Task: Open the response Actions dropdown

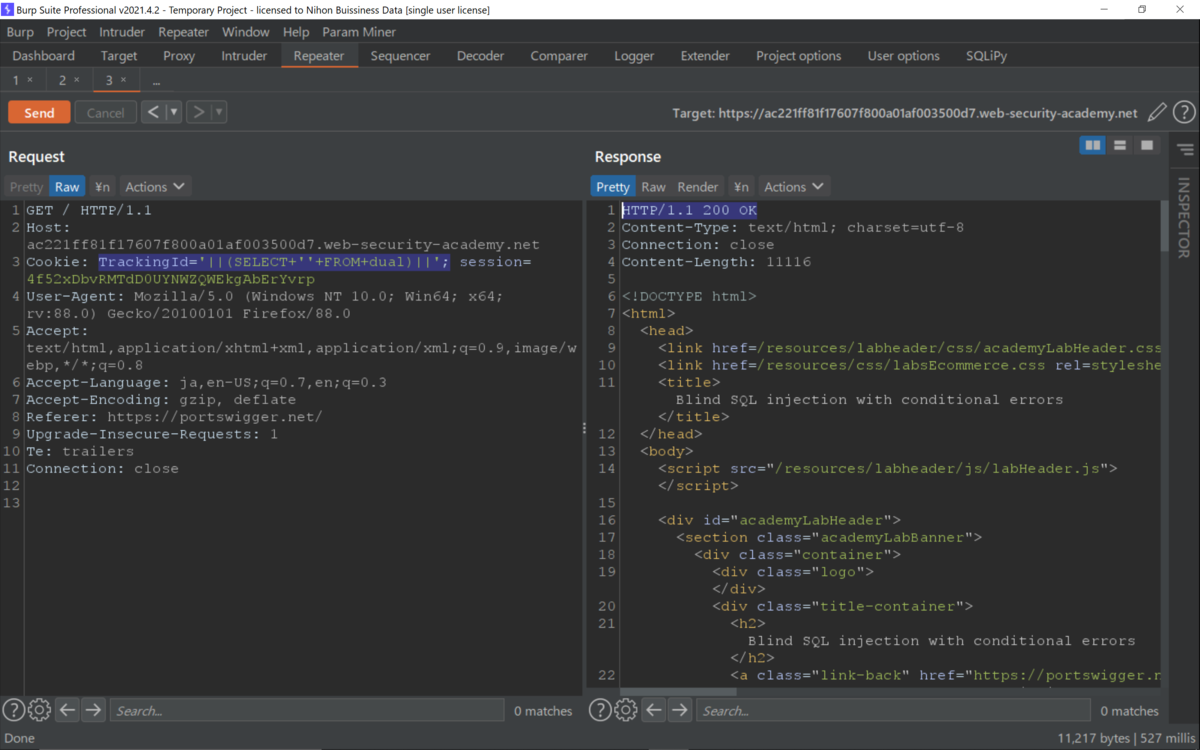Action: [x=794, y=186]
